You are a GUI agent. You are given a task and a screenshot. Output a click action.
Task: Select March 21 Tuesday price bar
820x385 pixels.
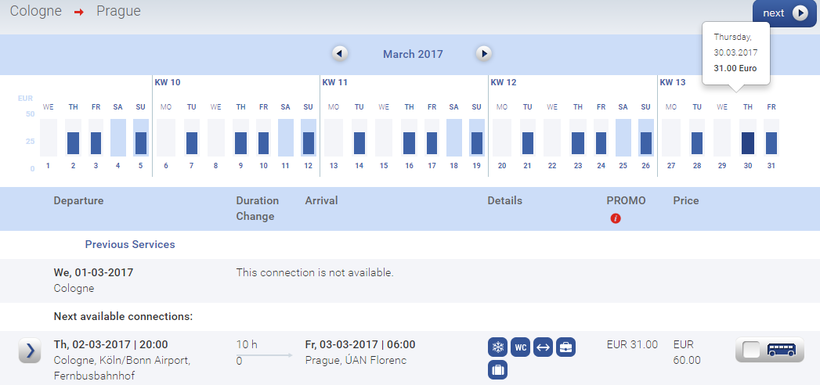(x=528, y=143)
